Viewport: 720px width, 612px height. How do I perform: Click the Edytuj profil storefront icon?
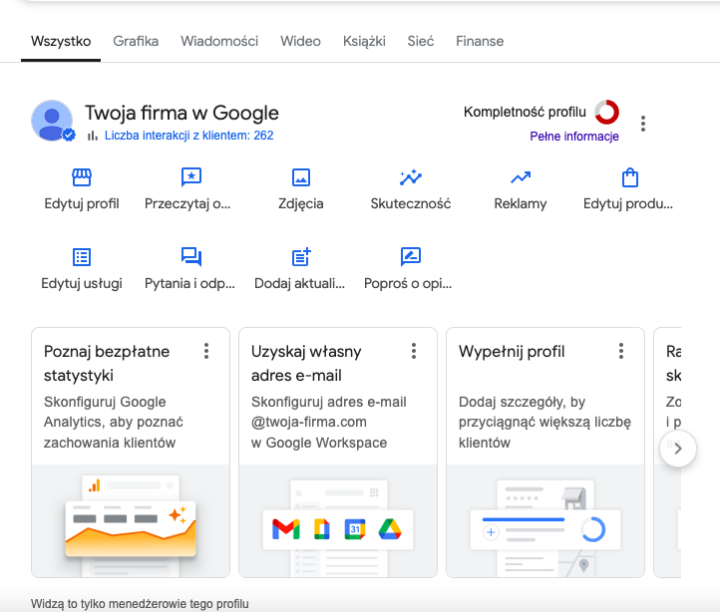[x=82, y=178]
